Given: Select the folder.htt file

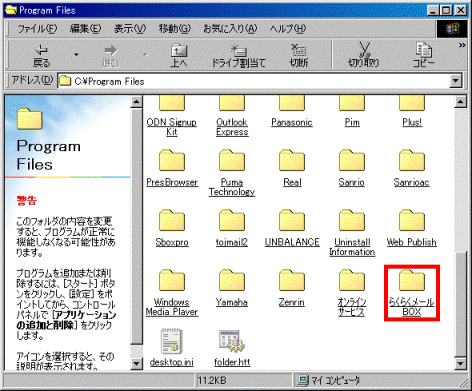Looking at the screenshot, I should tap(232, 348).
